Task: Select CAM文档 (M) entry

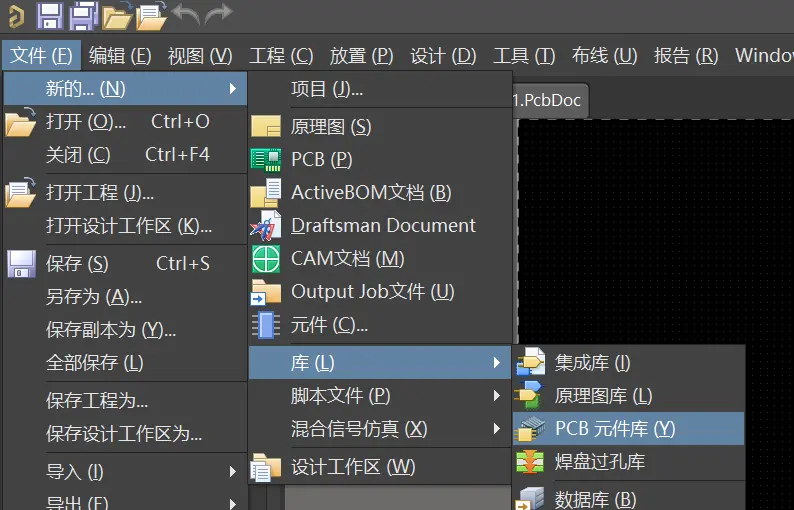Action: 380,259
